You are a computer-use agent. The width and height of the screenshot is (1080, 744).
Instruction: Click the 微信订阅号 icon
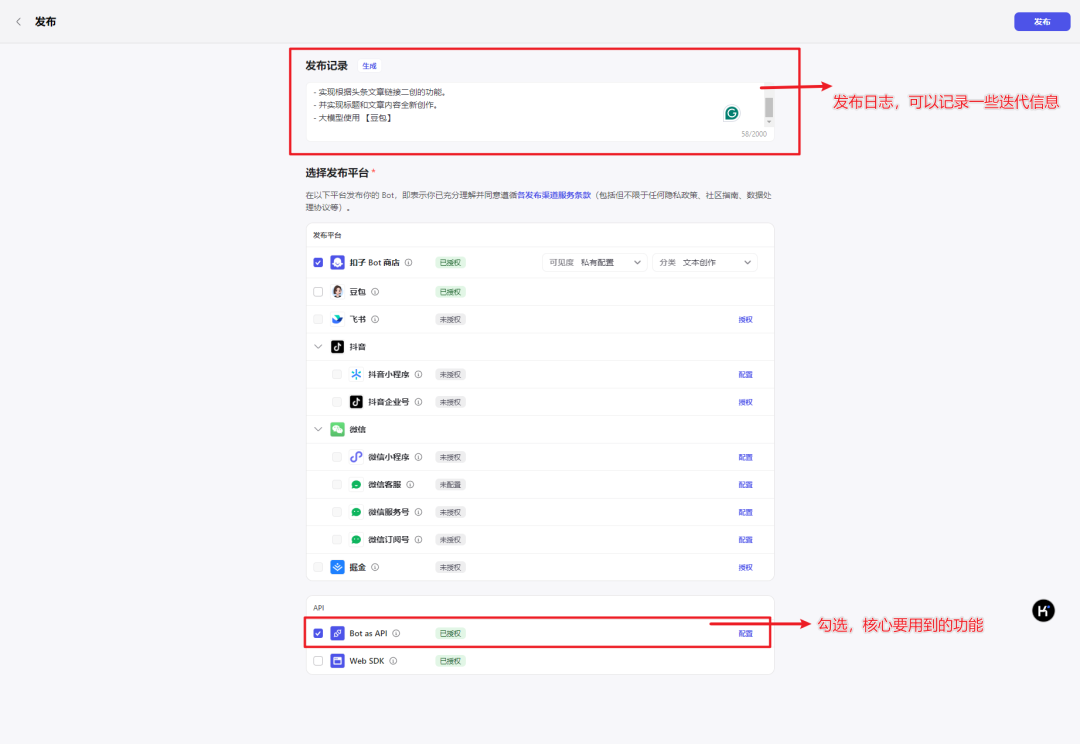356,540
